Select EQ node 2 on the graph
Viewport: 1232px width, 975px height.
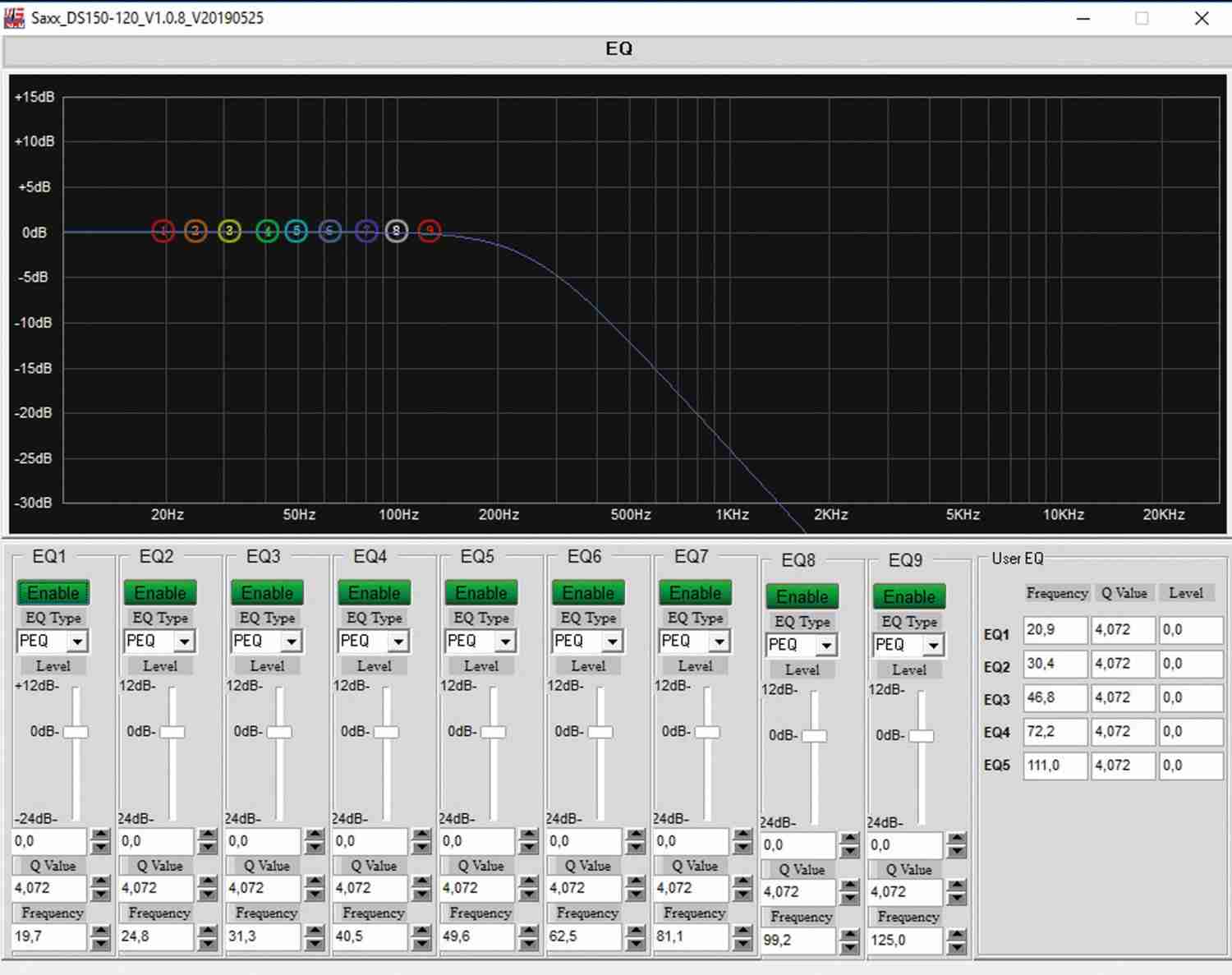coord(195,232)
